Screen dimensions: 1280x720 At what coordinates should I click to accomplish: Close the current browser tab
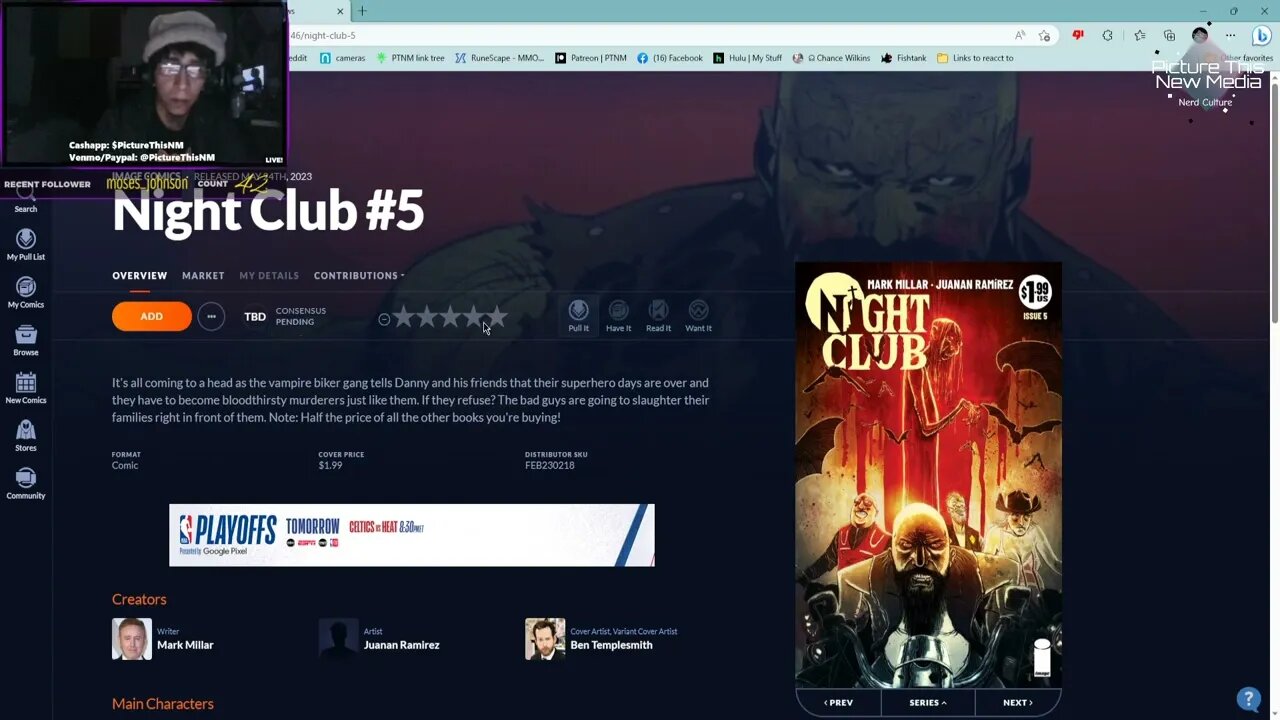coord(340,11)
